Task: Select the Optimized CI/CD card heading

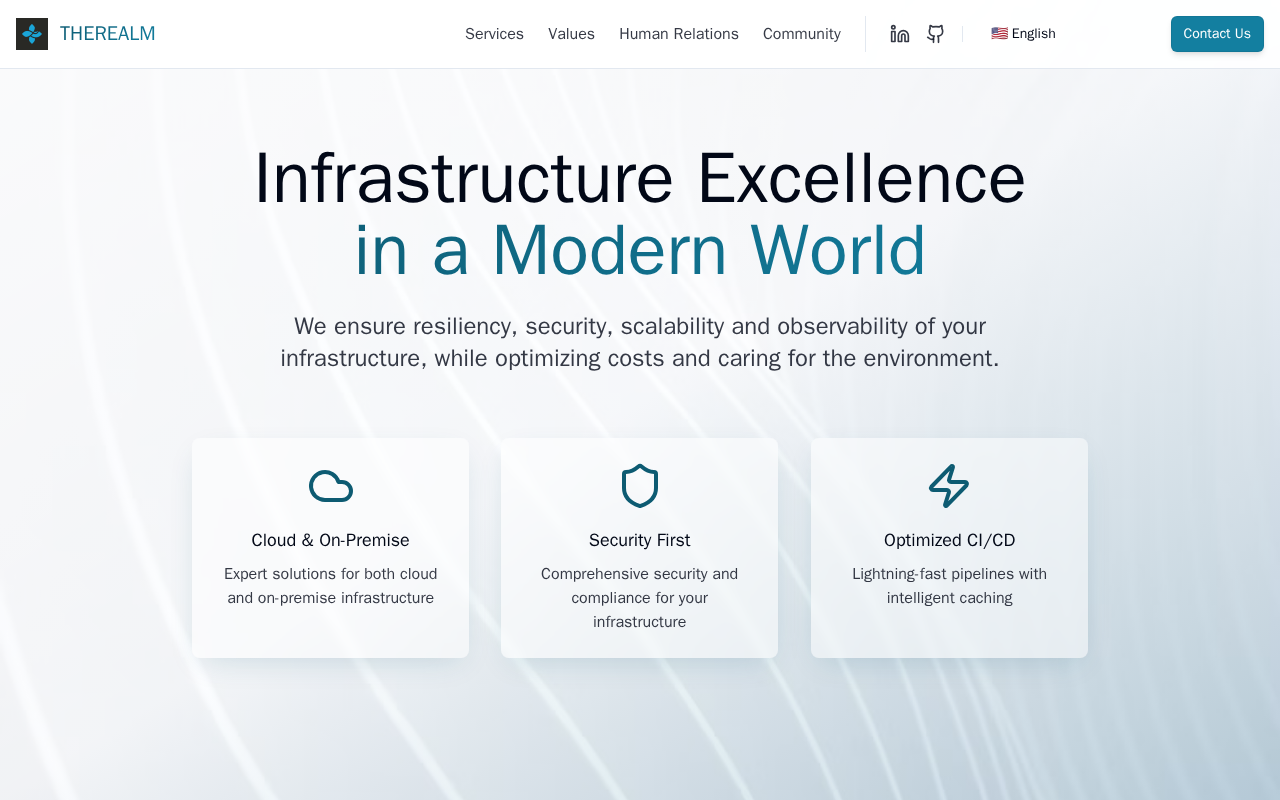Action: click(949, 540)
